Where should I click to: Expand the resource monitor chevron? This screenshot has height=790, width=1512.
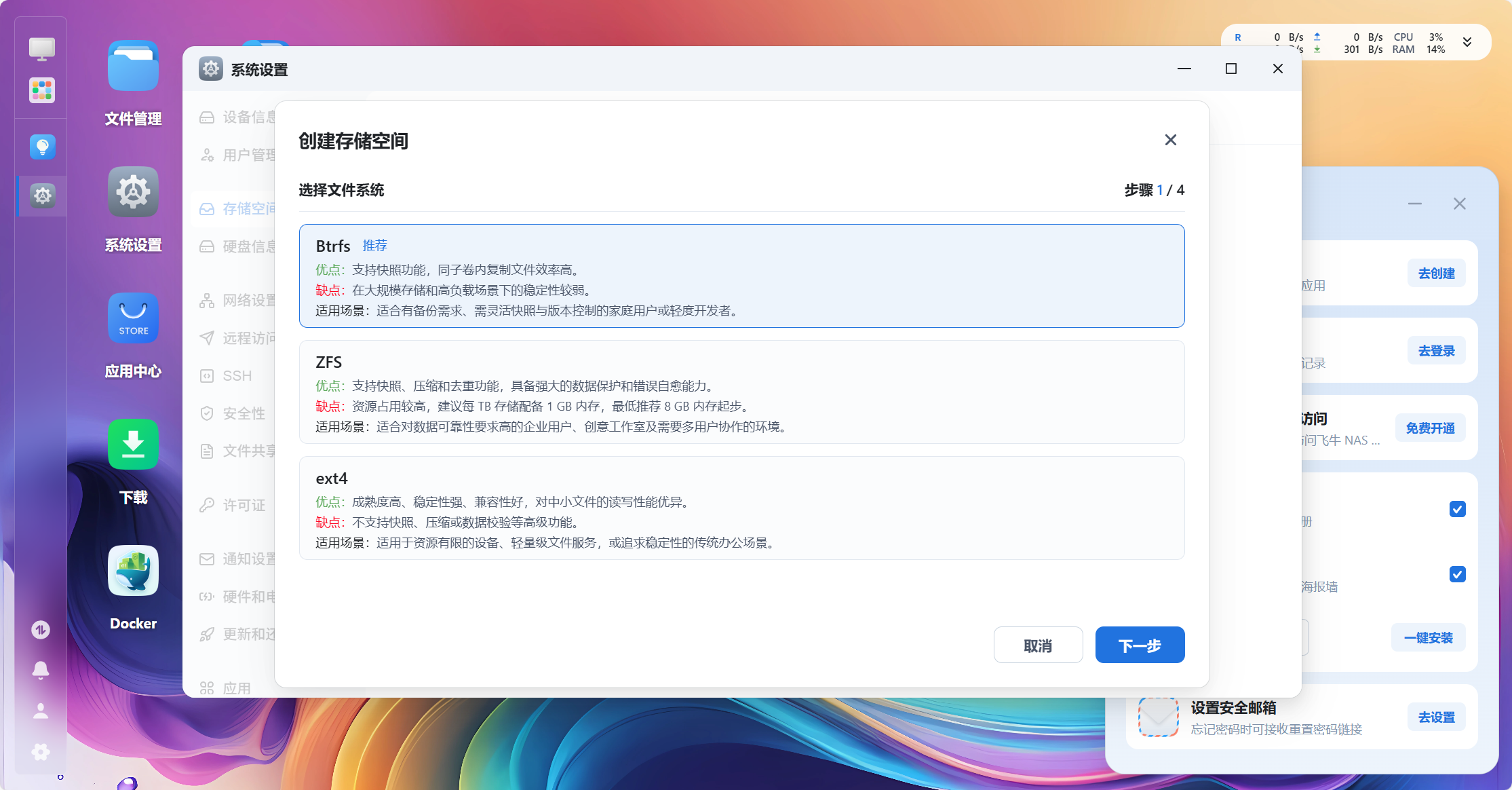(1467, 42)
